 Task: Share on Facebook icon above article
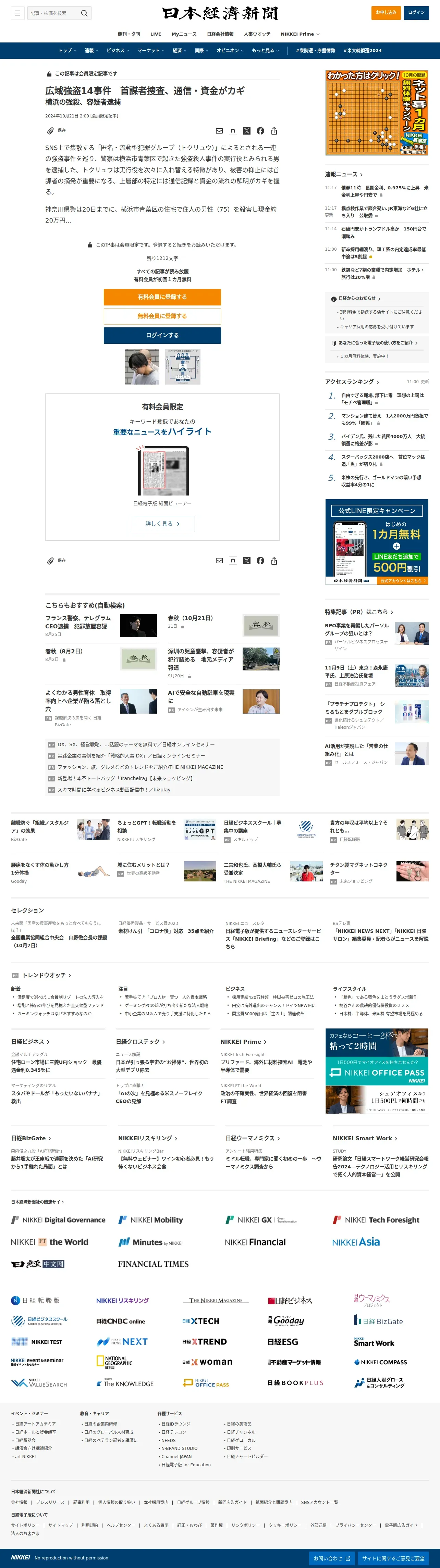tap(260, 131)
